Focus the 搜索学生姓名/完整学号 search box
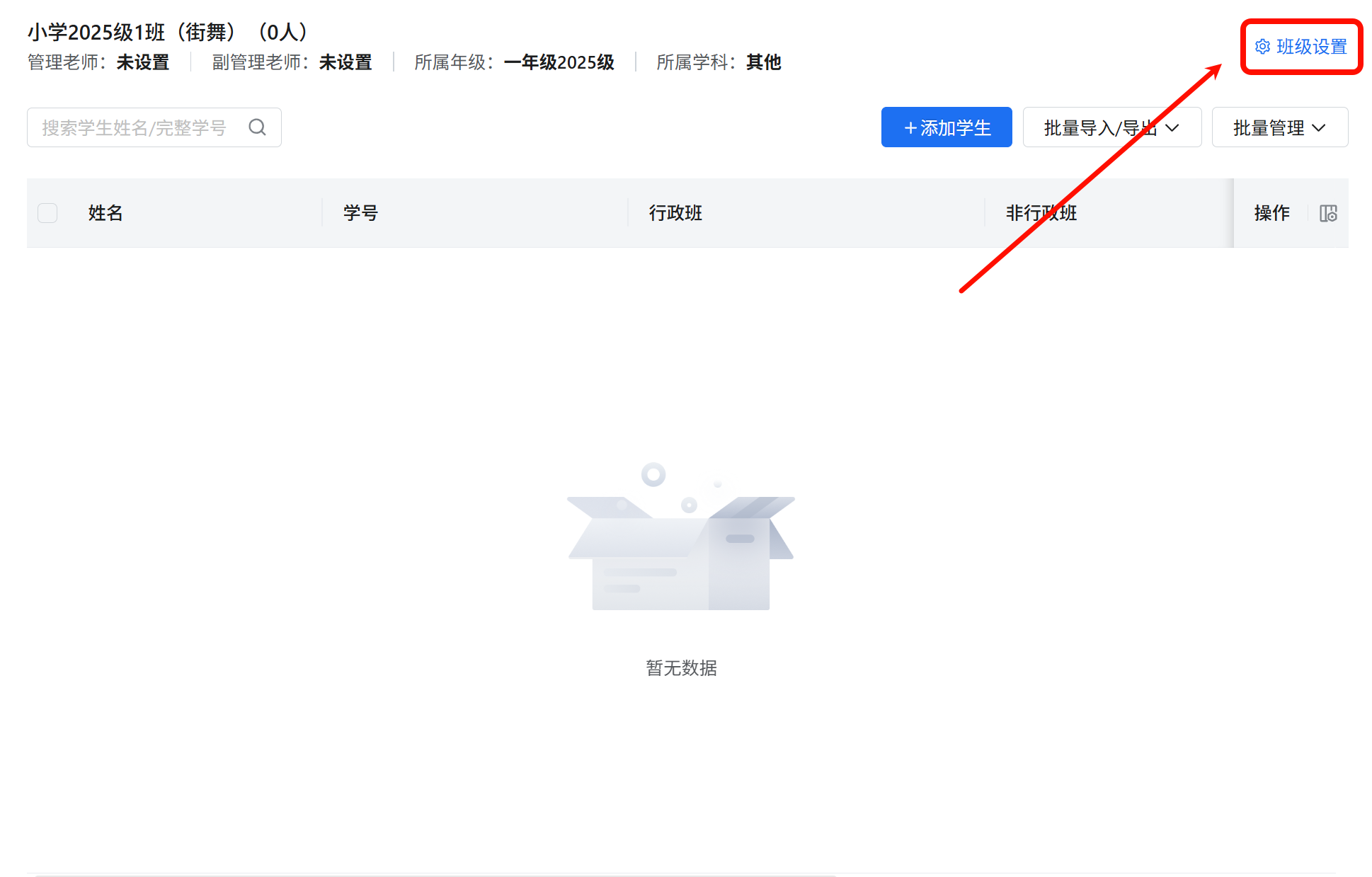1372x877 pixels. pyautogui.click(x=135, y=127)
